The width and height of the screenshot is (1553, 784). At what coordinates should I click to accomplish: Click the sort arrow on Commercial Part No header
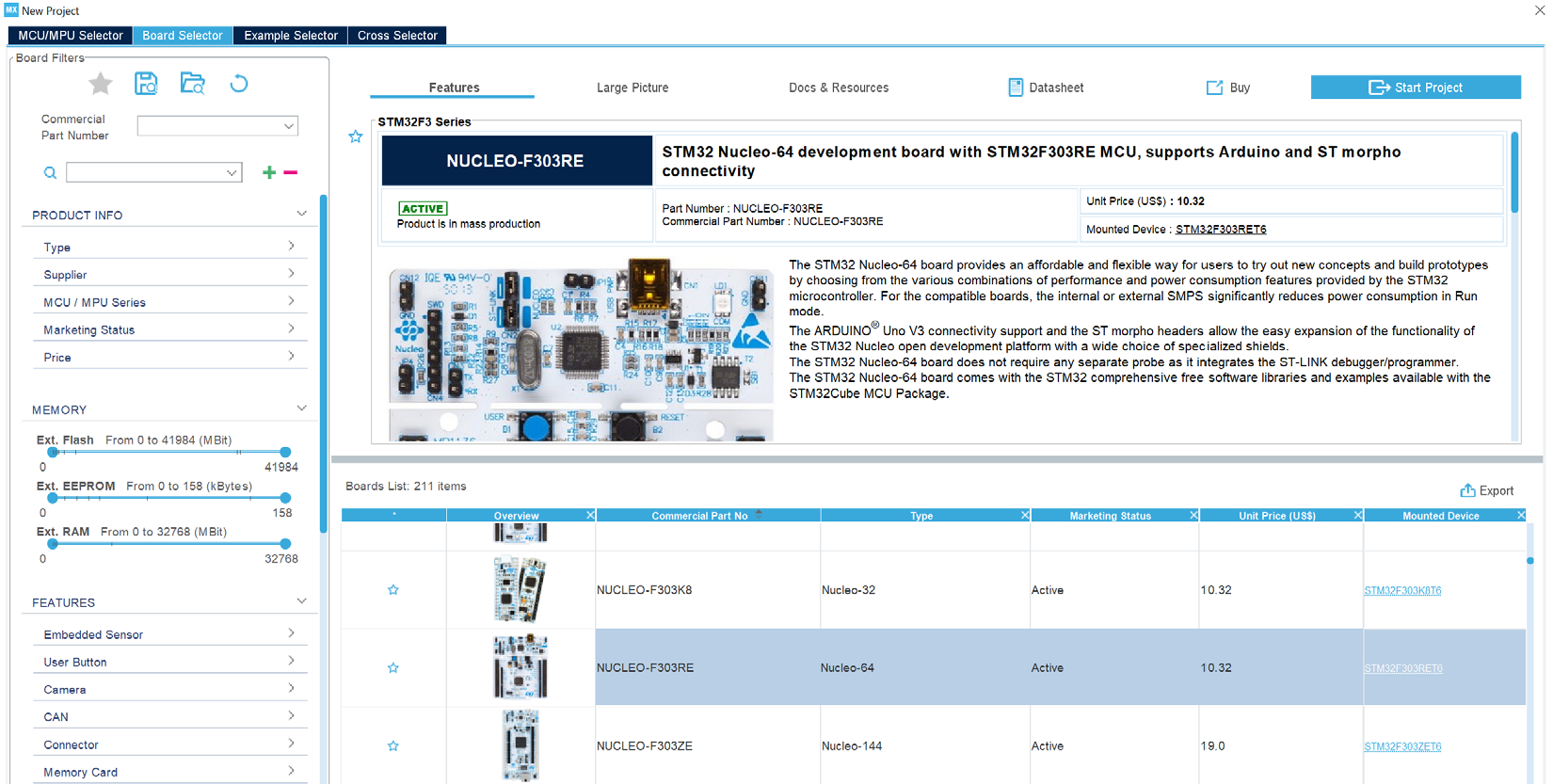pos(759,514)
